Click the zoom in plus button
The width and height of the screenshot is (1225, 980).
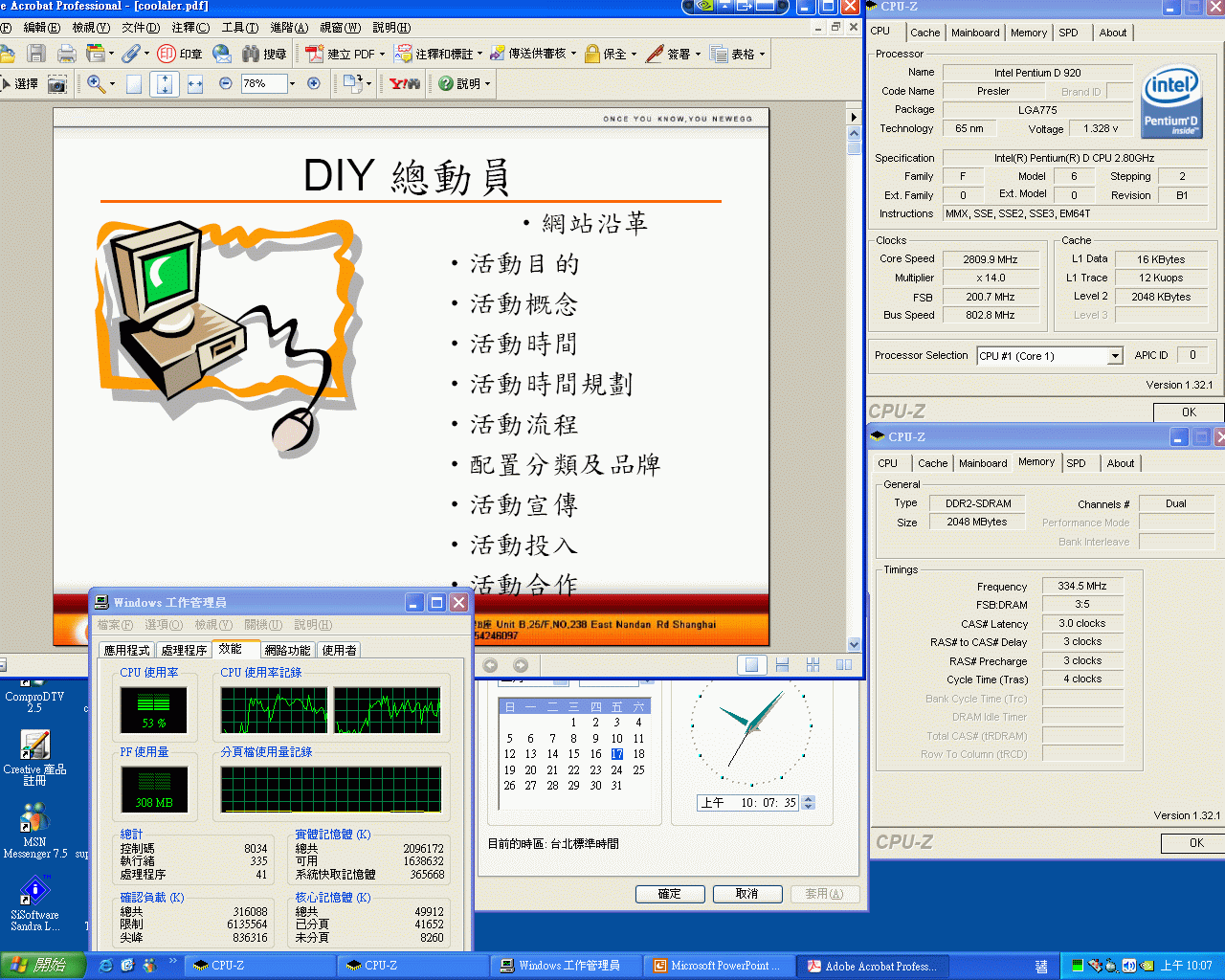[x=313, y=84]
